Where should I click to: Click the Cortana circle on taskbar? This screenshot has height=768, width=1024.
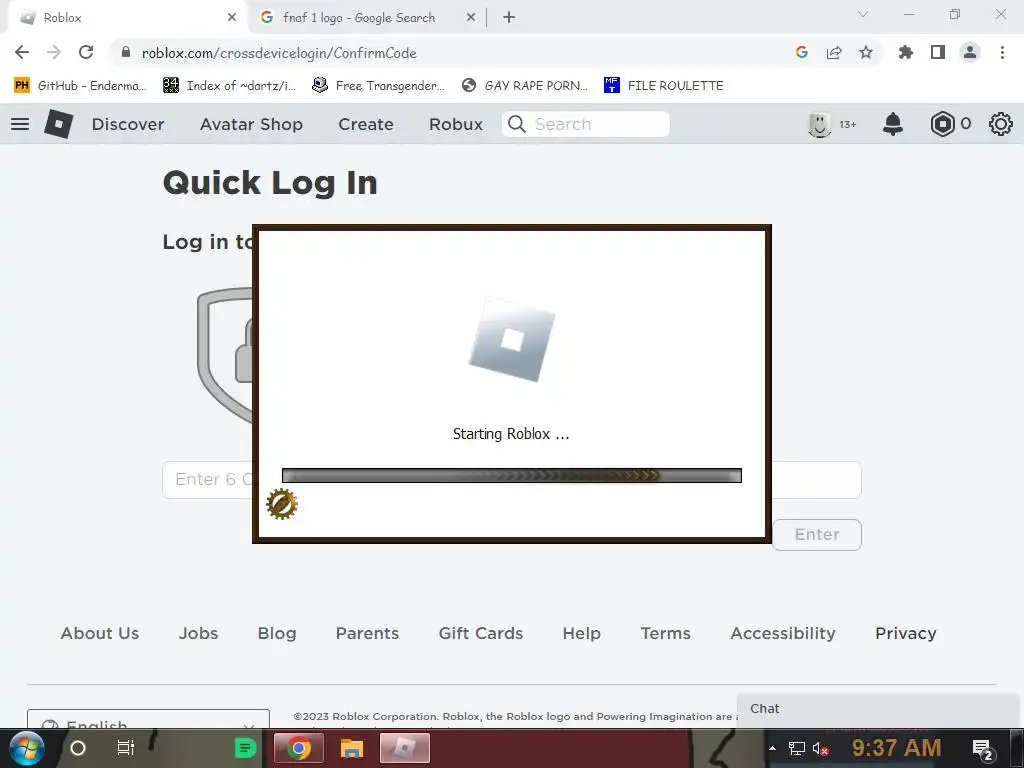(78, 748)
